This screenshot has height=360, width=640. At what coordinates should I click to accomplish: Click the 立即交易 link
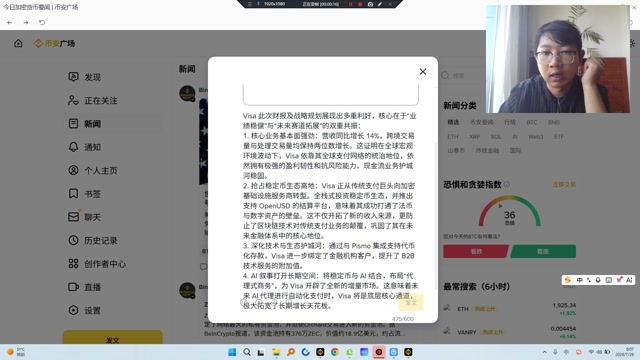pyautogui.click(x=564, y=185)
